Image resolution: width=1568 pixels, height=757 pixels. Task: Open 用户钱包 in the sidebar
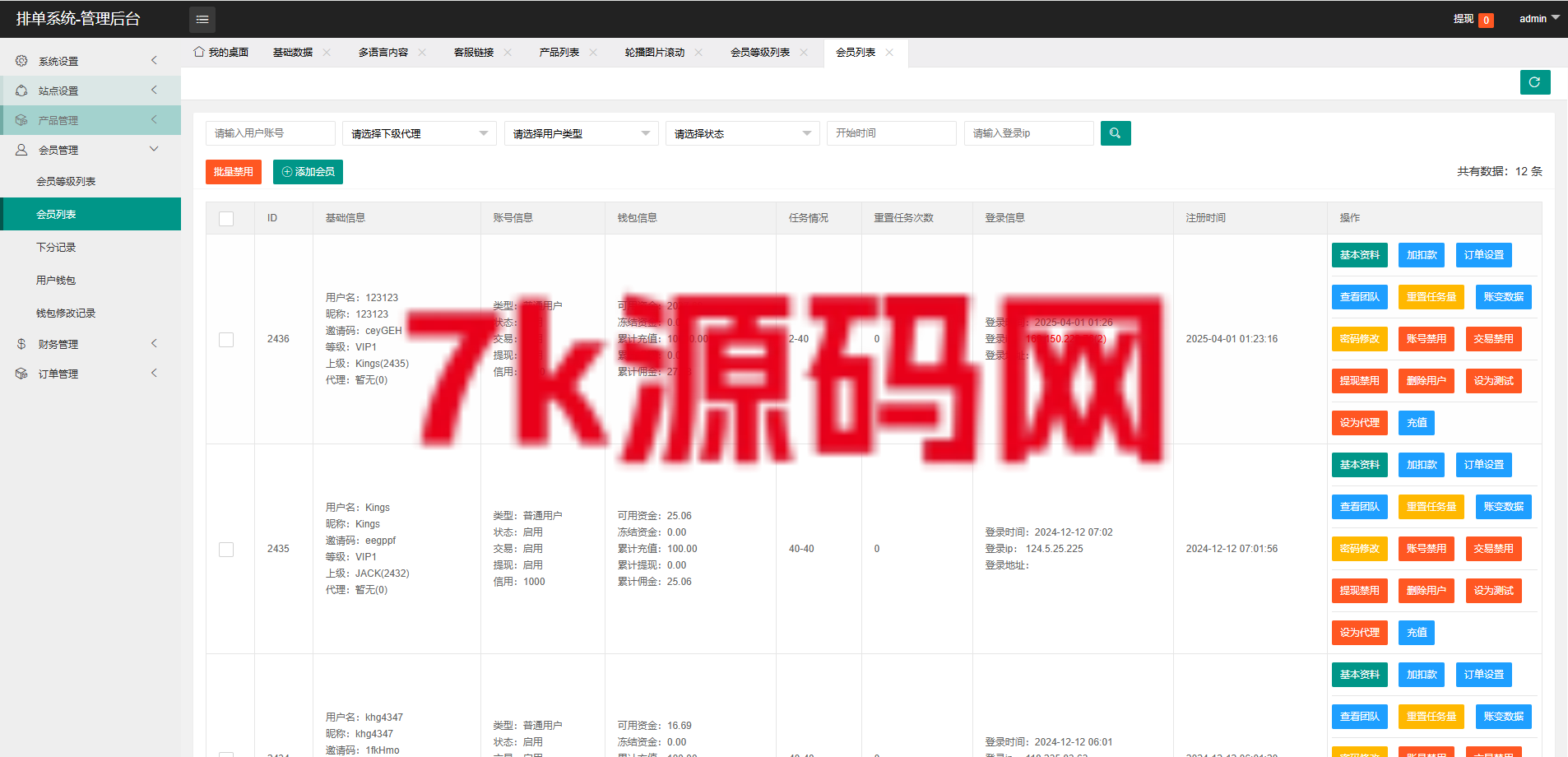(90, 280)
